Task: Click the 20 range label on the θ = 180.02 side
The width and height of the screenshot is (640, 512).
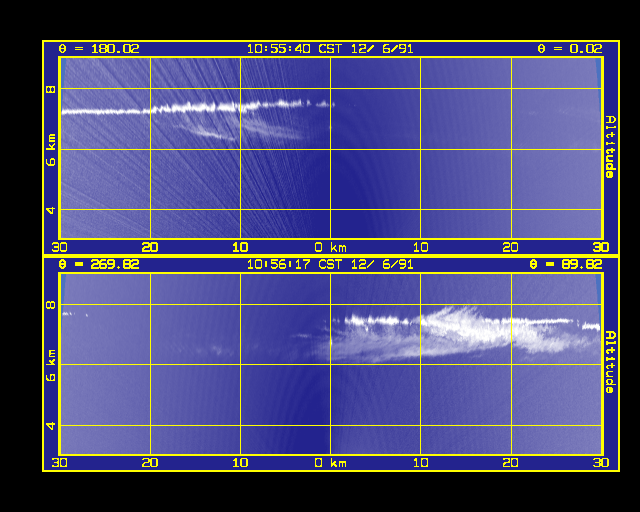Action: 150,247
